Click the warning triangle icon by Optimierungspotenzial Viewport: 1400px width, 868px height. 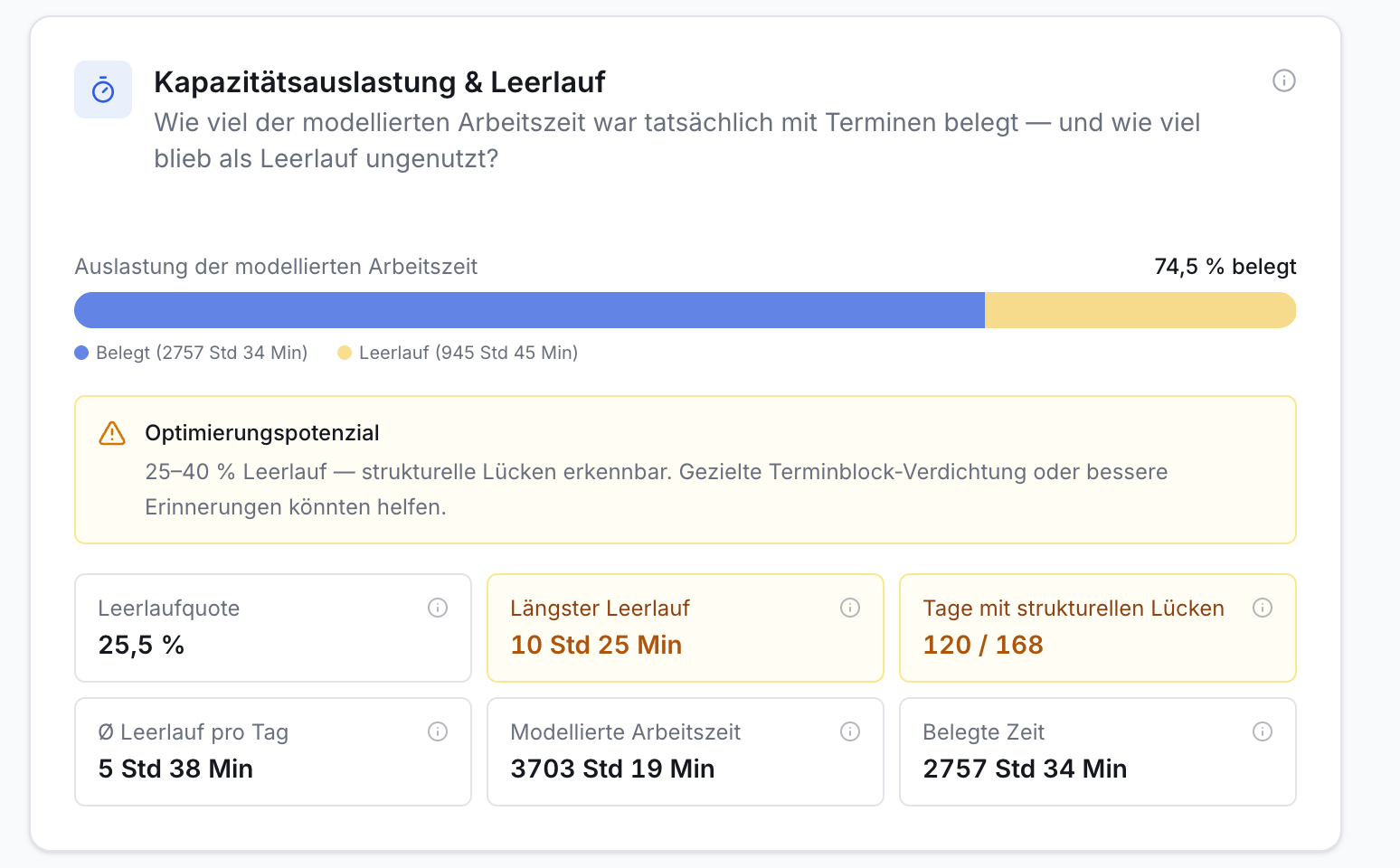point(112,433)
